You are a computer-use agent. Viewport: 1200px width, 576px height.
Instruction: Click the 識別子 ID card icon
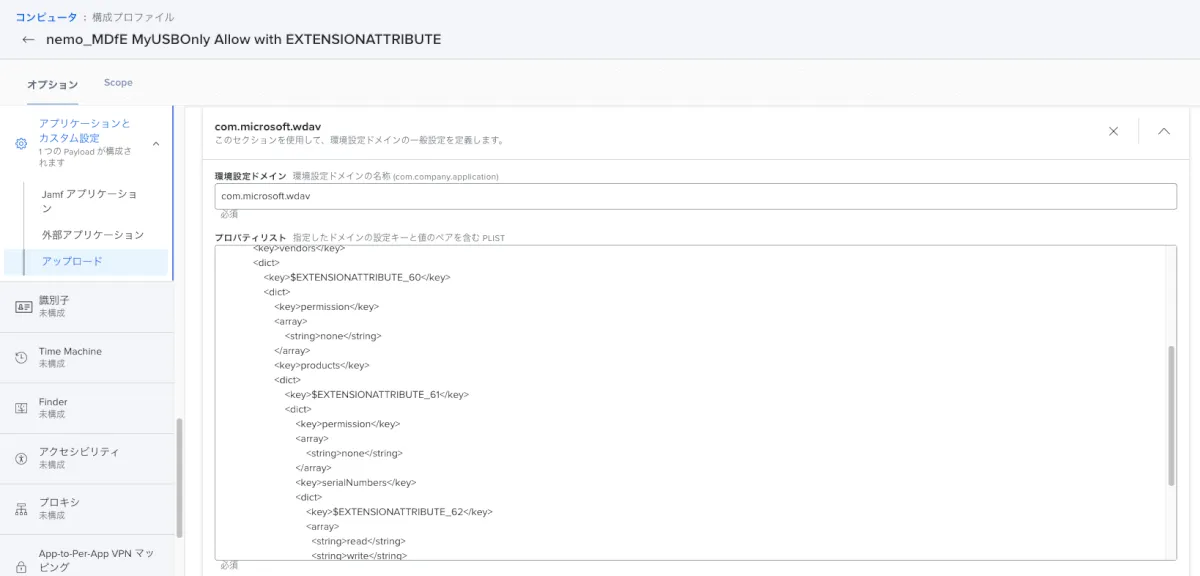point(24,306)
